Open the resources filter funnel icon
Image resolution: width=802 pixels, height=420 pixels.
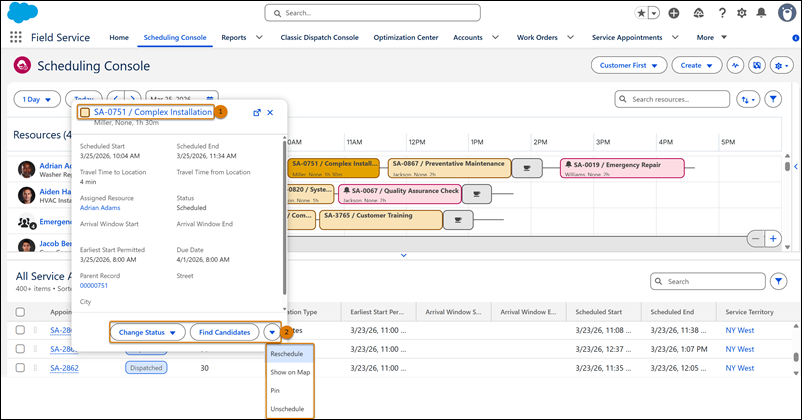coord(773,99)
